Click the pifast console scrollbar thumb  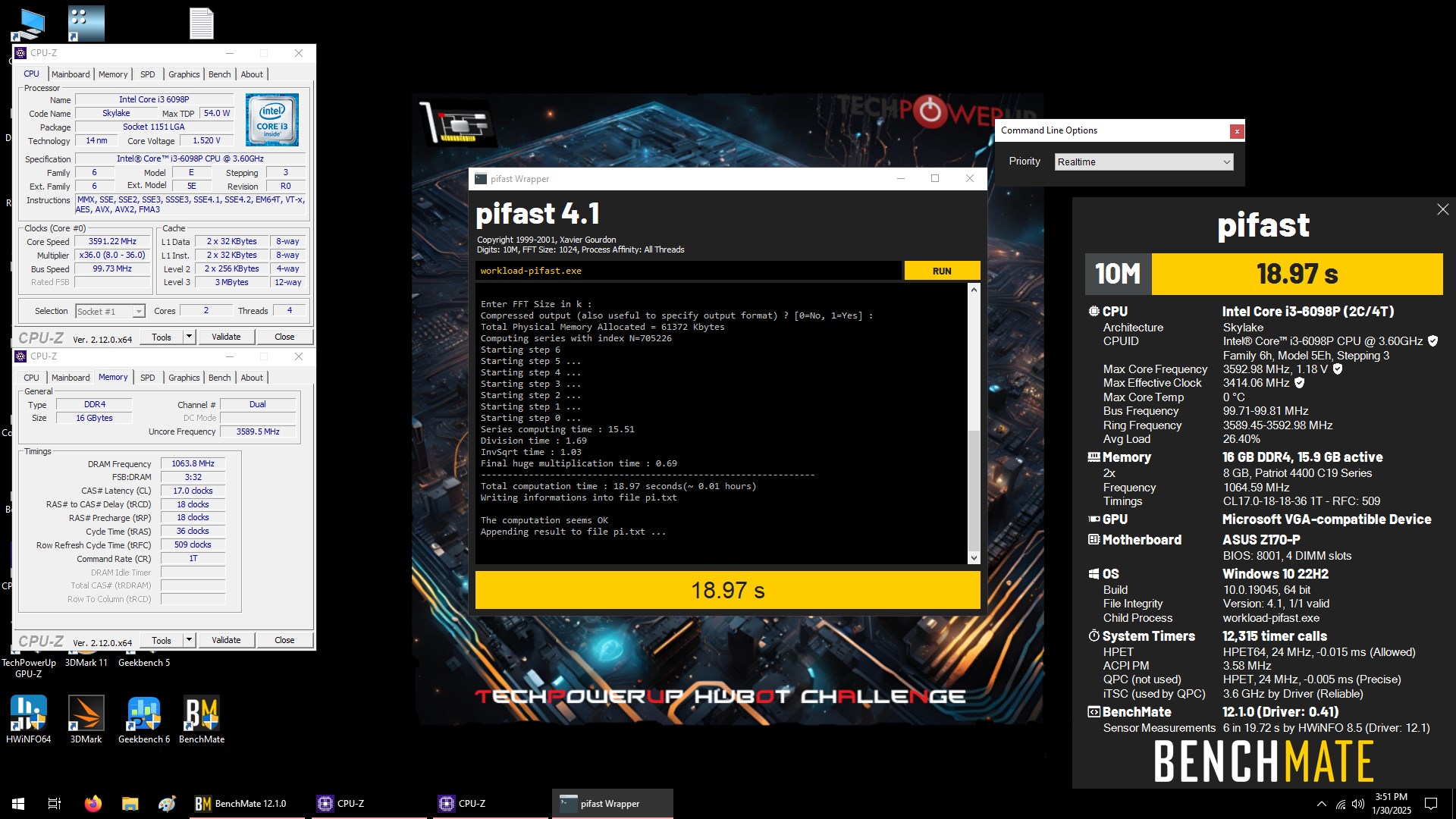974,489
